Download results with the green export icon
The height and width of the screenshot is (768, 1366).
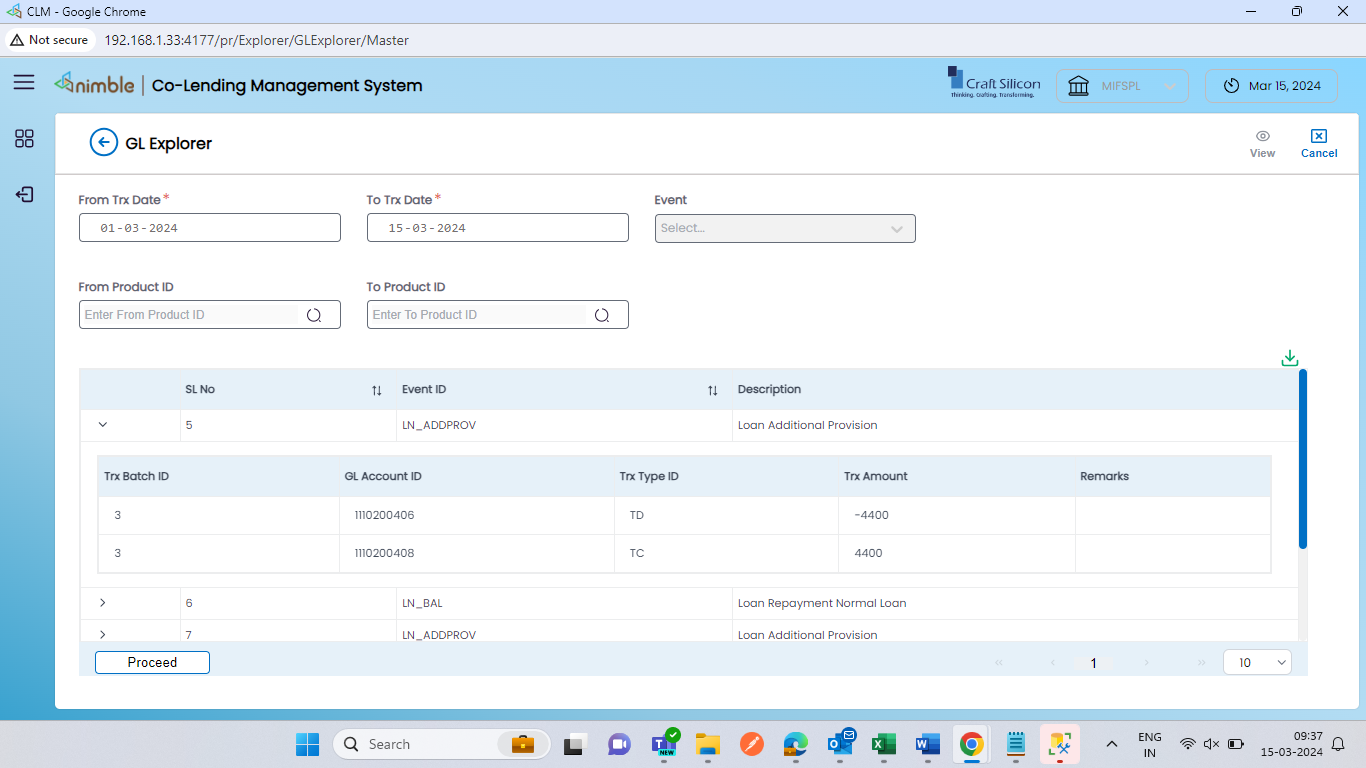click(x=1290, y=358)
